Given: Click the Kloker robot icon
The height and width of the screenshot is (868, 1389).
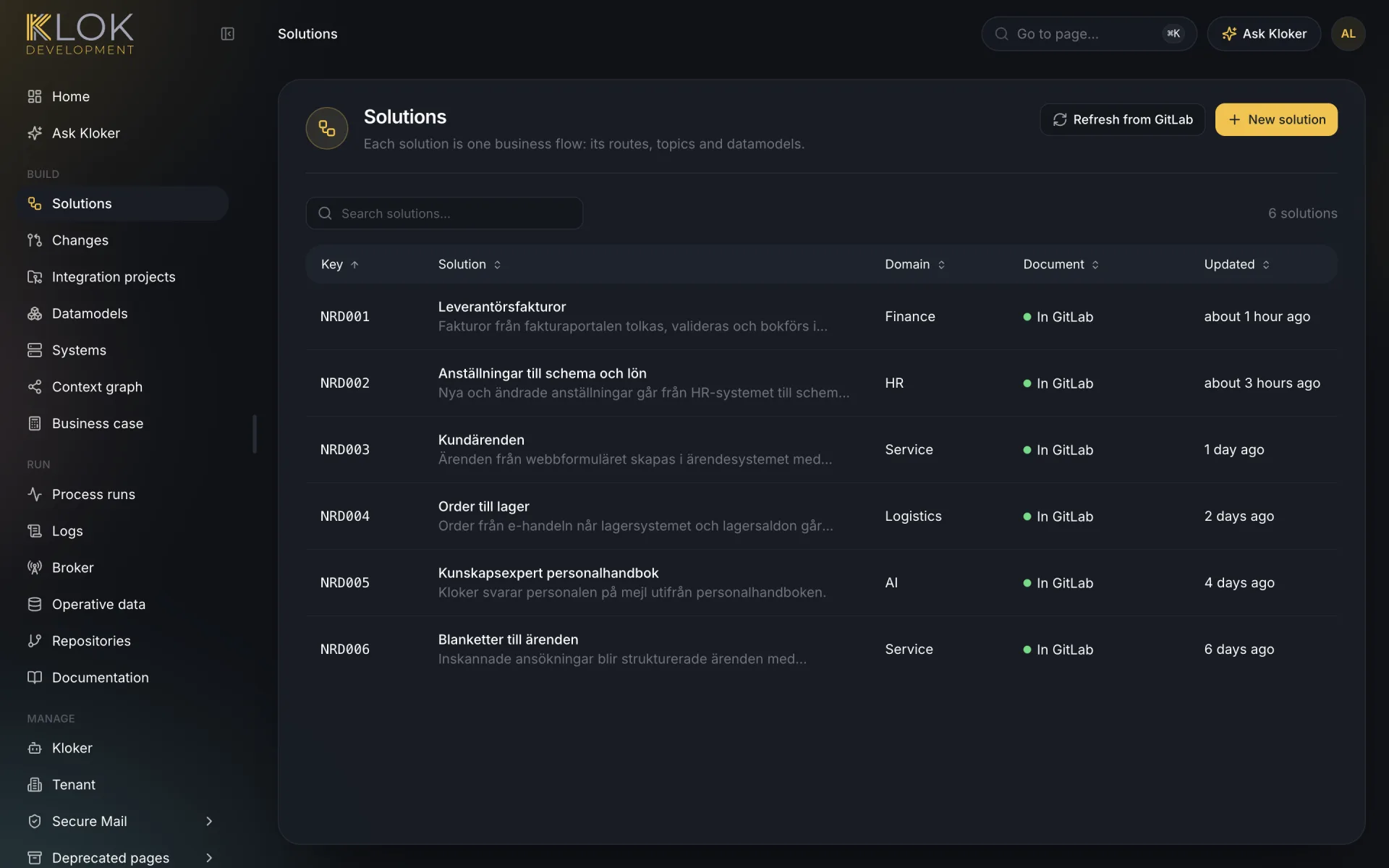Looking at the screenshot, I should pyautogui.click(x=34, y=748).
